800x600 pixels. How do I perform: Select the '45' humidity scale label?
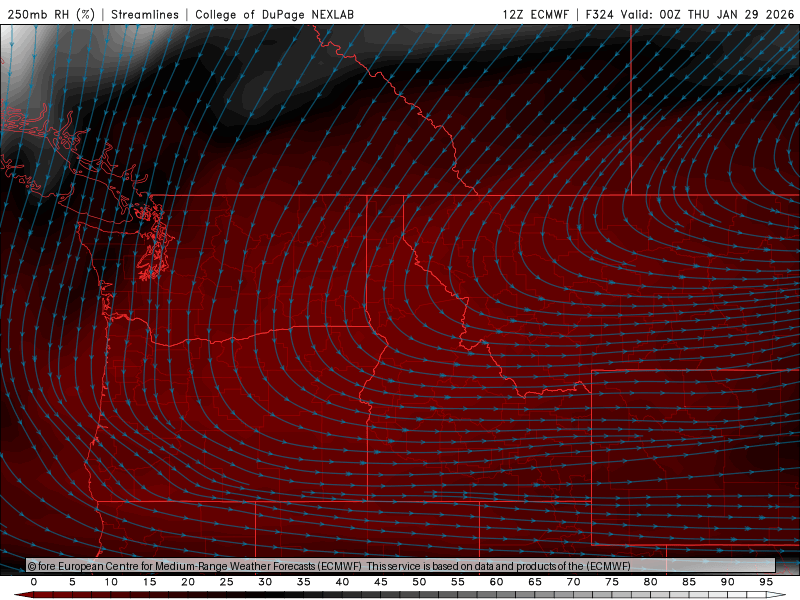(381, 582)
